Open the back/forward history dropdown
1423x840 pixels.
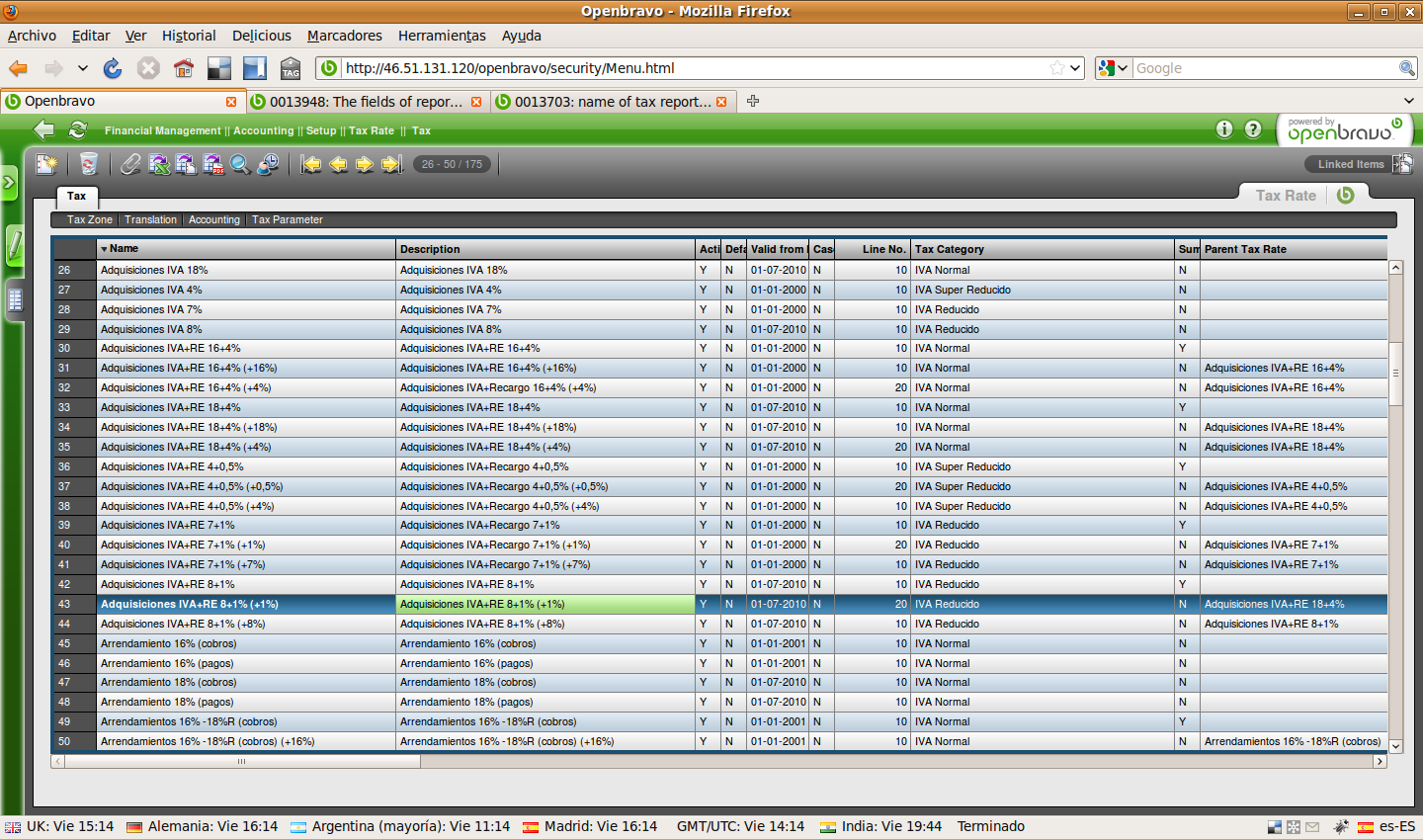tap(83, 68)
